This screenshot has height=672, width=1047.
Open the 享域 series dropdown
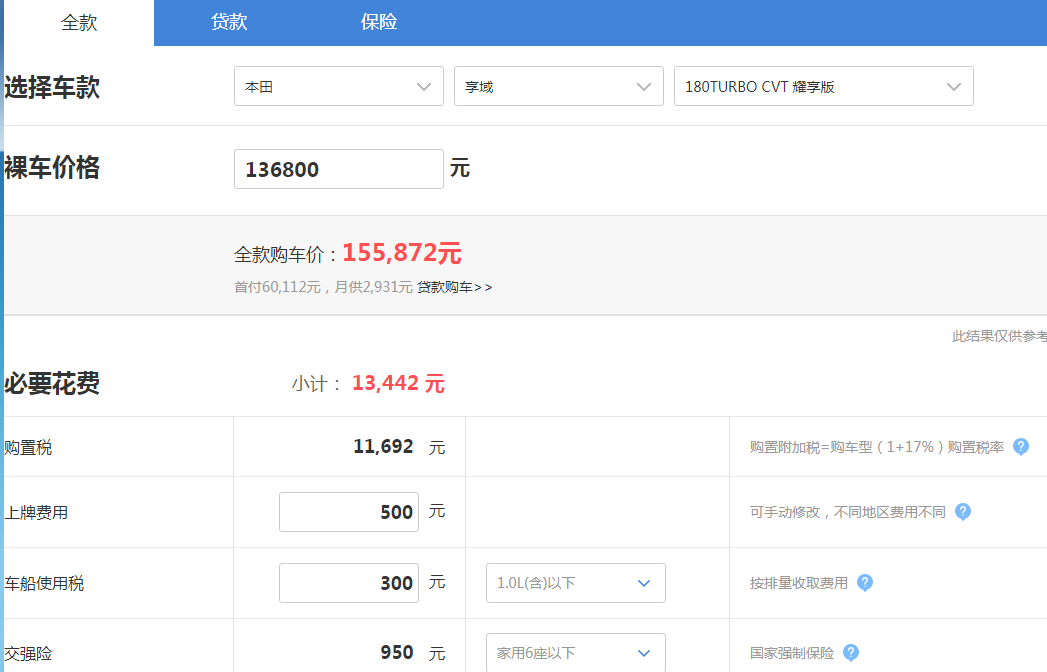(x=559, y=86)
